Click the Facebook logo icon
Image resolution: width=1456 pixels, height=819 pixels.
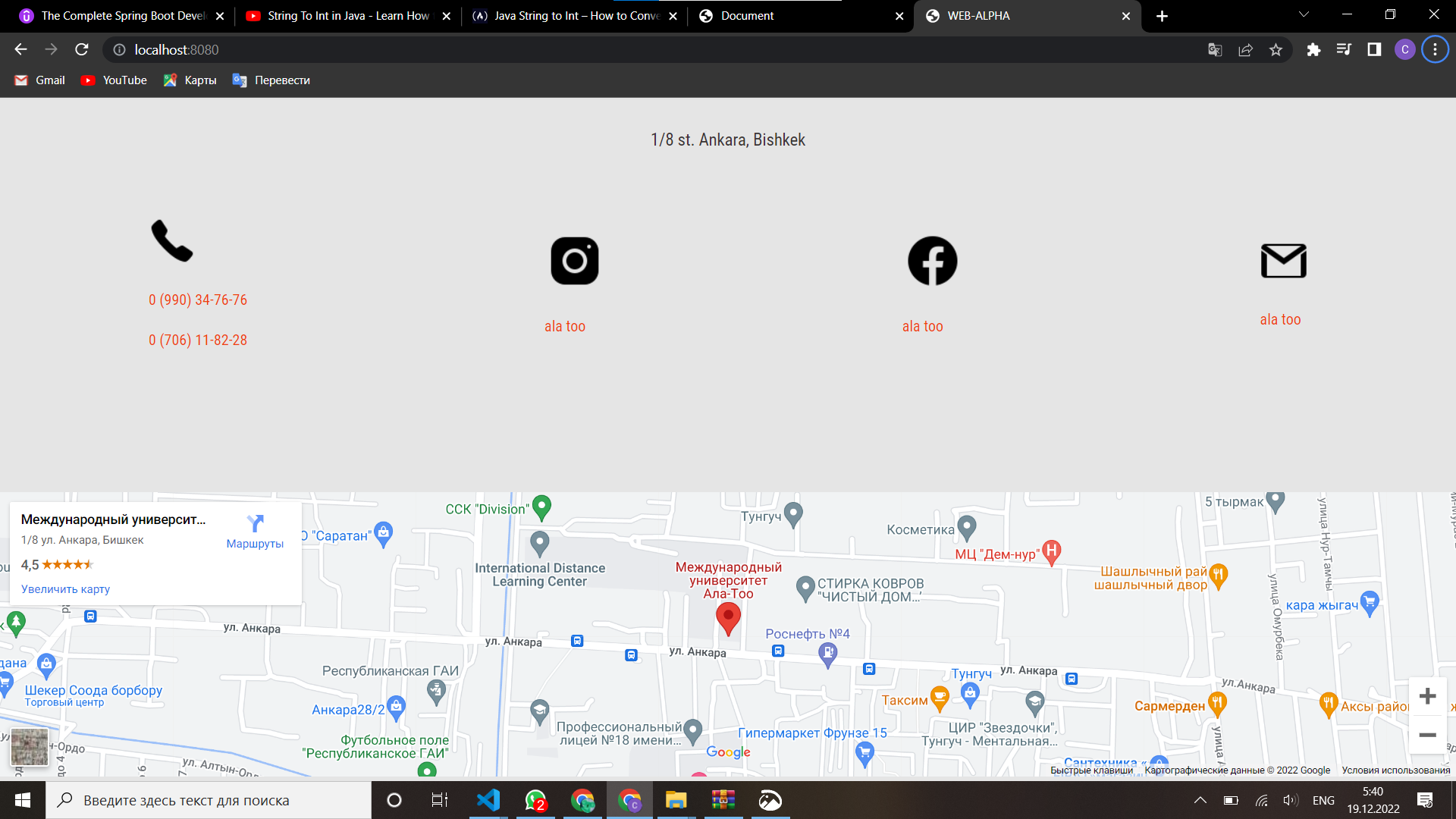click(x=932, y=261)
